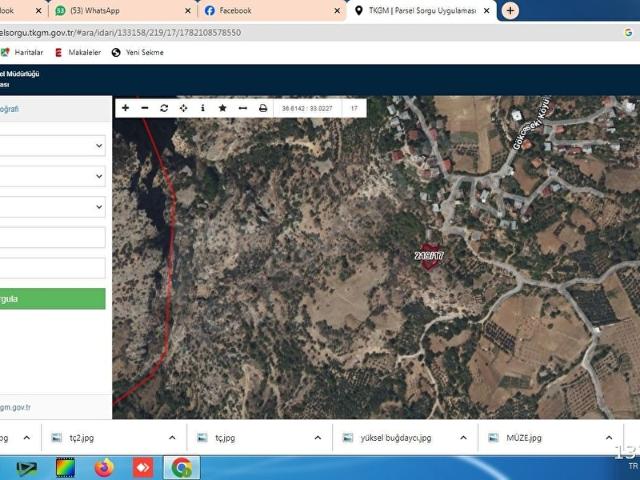Click the star favorites icon on map toolbar
640x480 pixels.
(x=222, y=108)
